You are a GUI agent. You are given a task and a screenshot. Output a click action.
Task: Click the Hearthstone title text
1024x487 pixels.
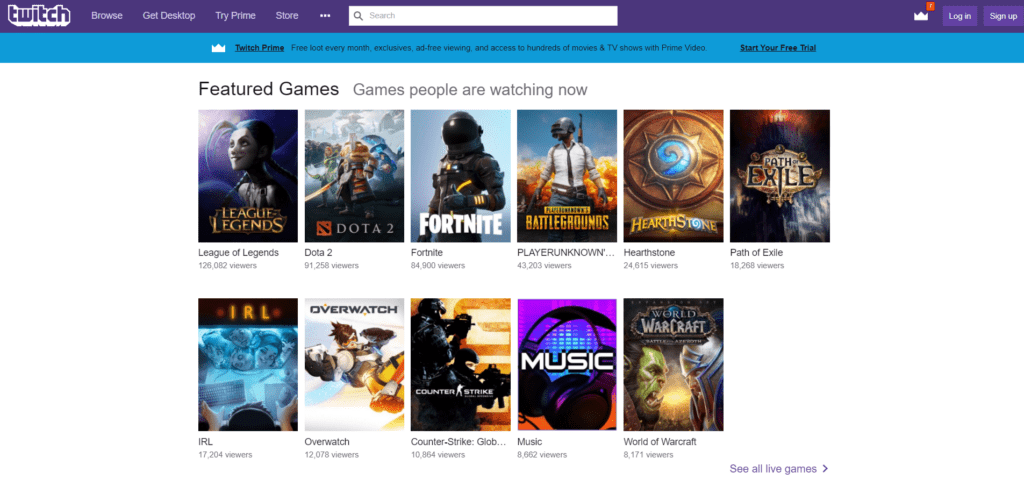click(649, 253)
